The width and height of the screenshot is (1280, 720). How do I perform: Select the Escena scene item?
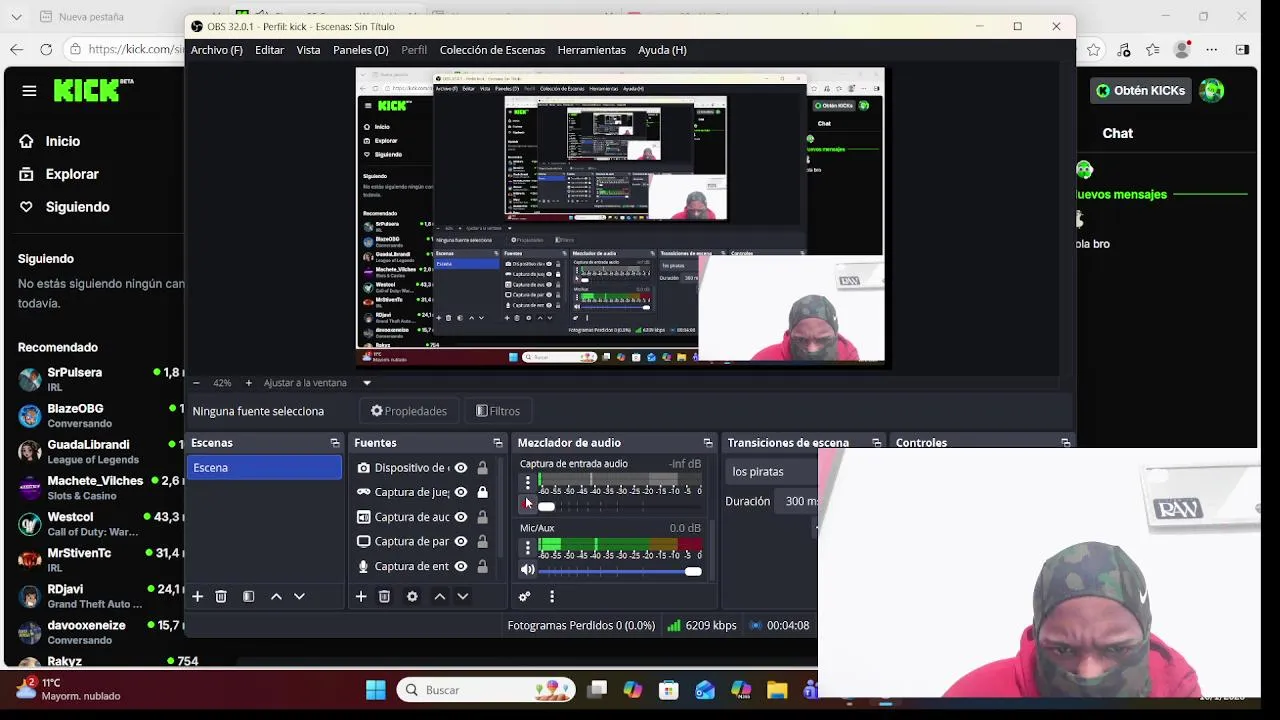click(x=264, y=468)
